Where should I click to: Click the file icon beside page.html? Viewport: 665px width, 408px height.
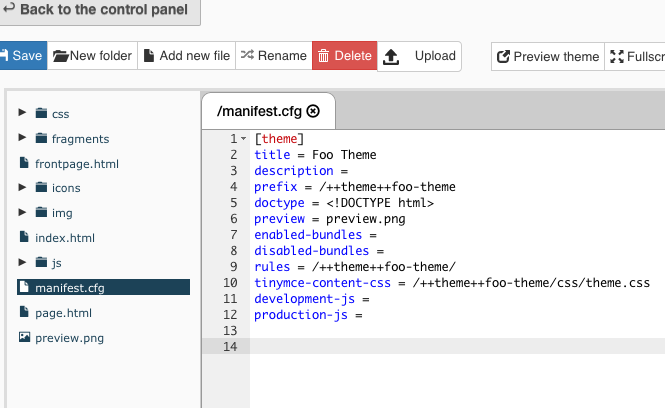coord(24,312)
